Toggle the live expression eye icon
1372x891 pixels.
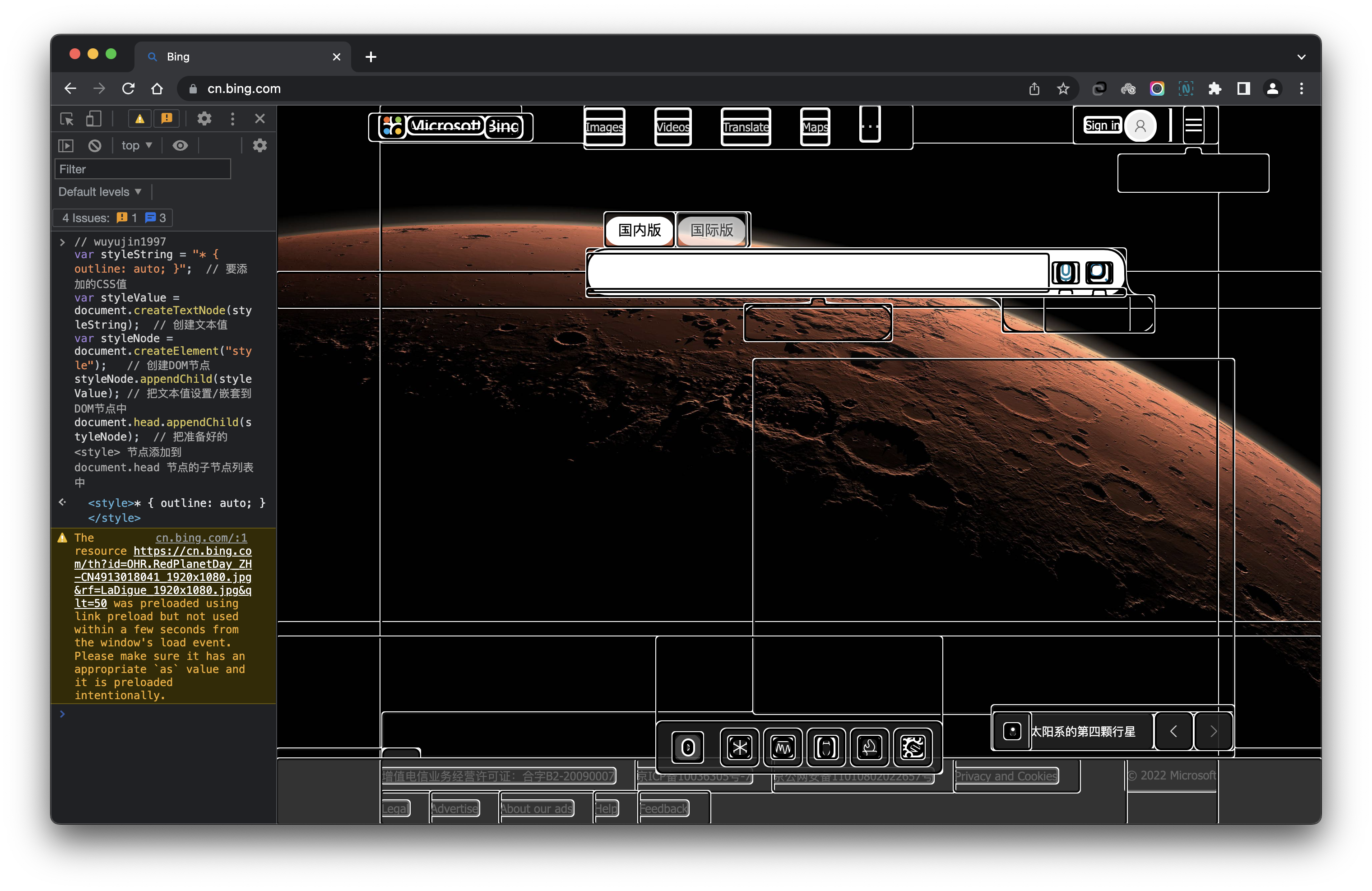[181, 146]
